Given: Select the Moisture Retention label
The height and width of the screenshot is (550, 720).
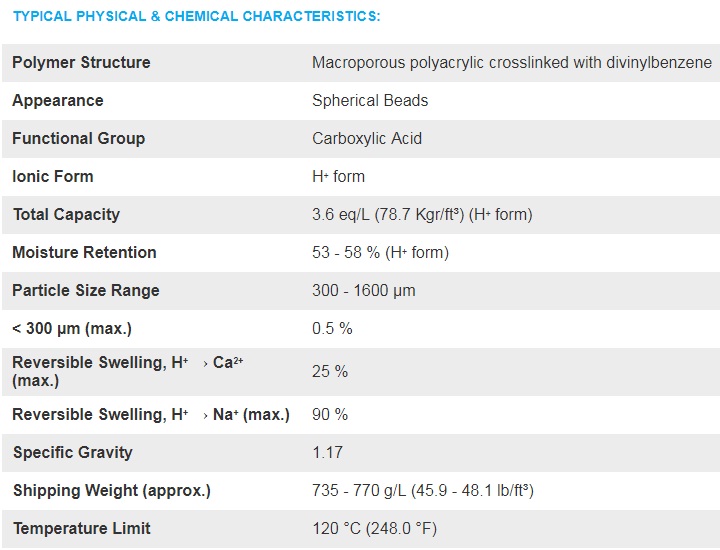Looking at the screenshot, I should 84,253.
